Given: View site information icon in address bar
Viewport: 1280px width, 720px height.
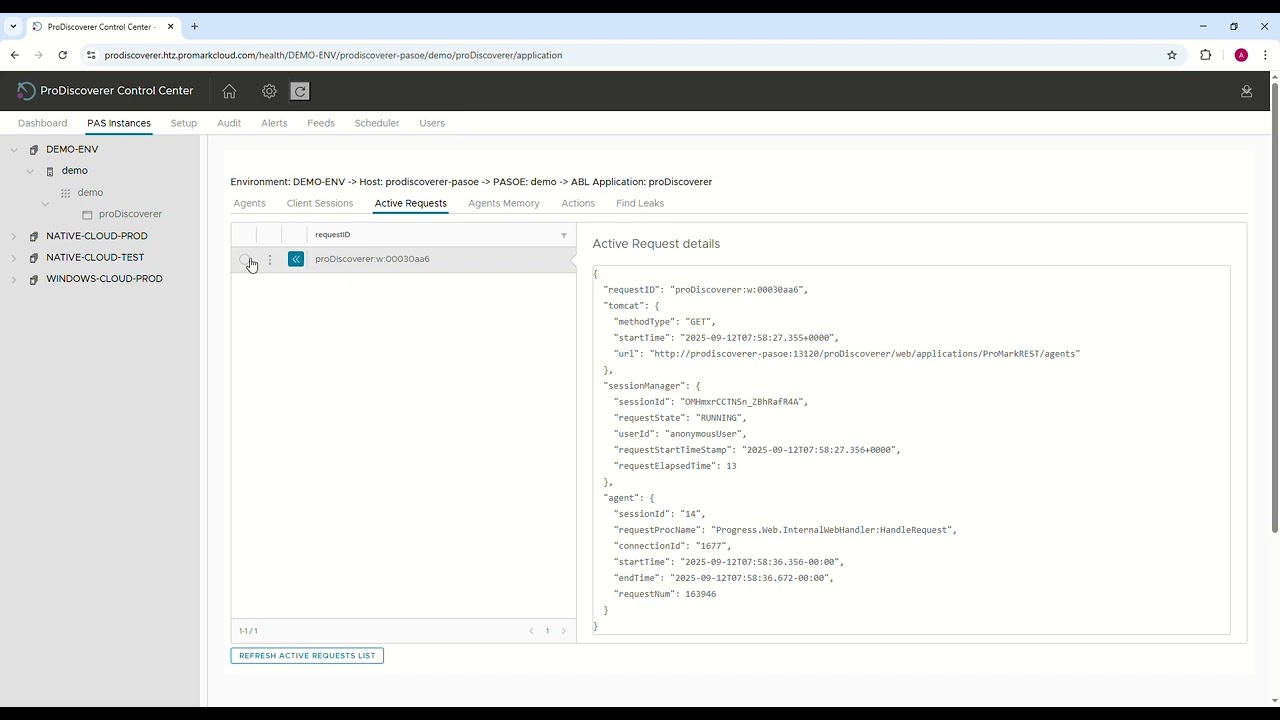Looking at the screenshot, I should click(91, 55).
